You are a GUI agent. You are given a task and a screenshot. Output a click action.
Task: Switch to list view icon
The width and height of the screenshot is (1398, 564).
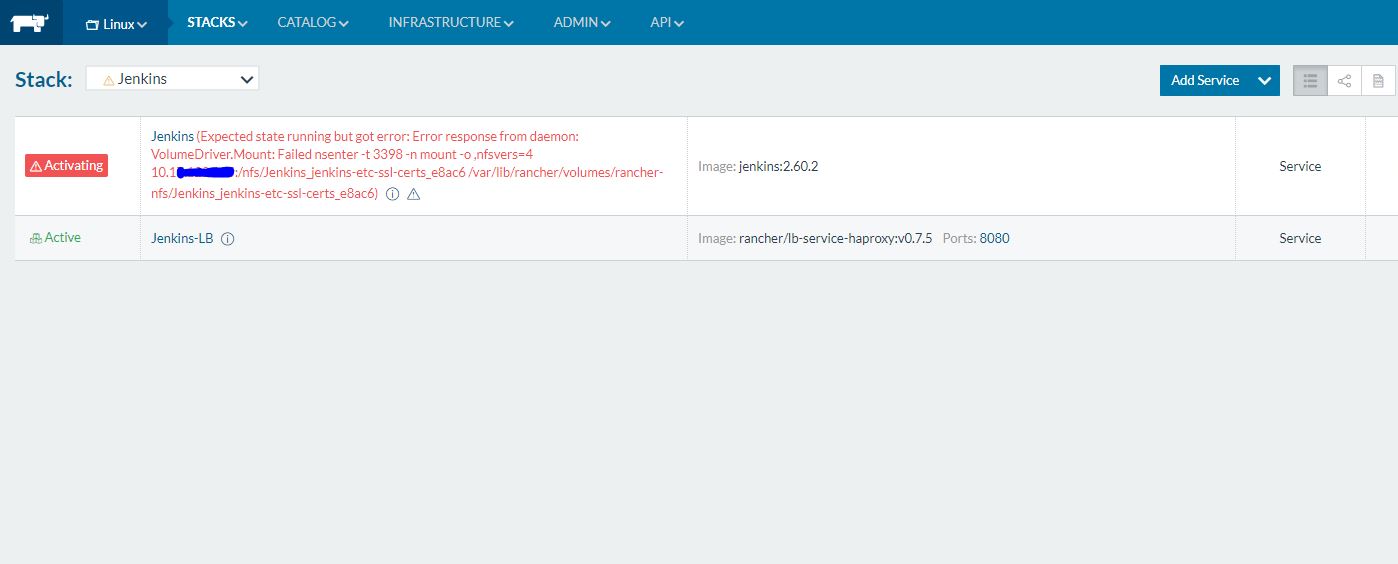point(1310,81)
